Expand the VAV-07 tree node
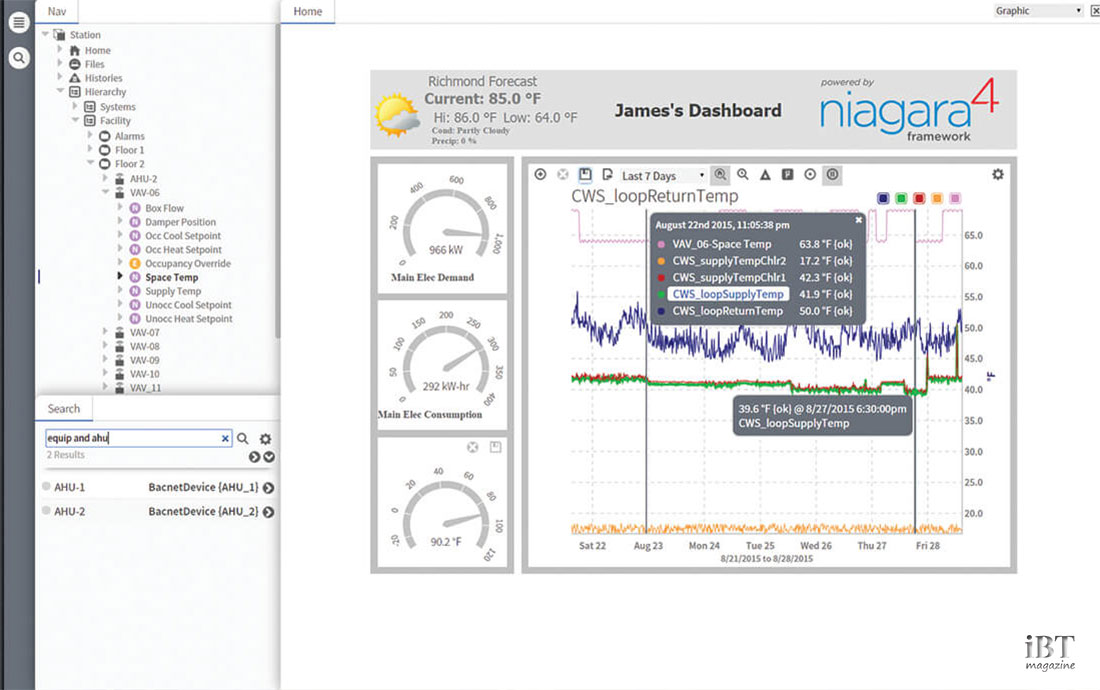Screen dimensions: 1100x690 (105, 332)
